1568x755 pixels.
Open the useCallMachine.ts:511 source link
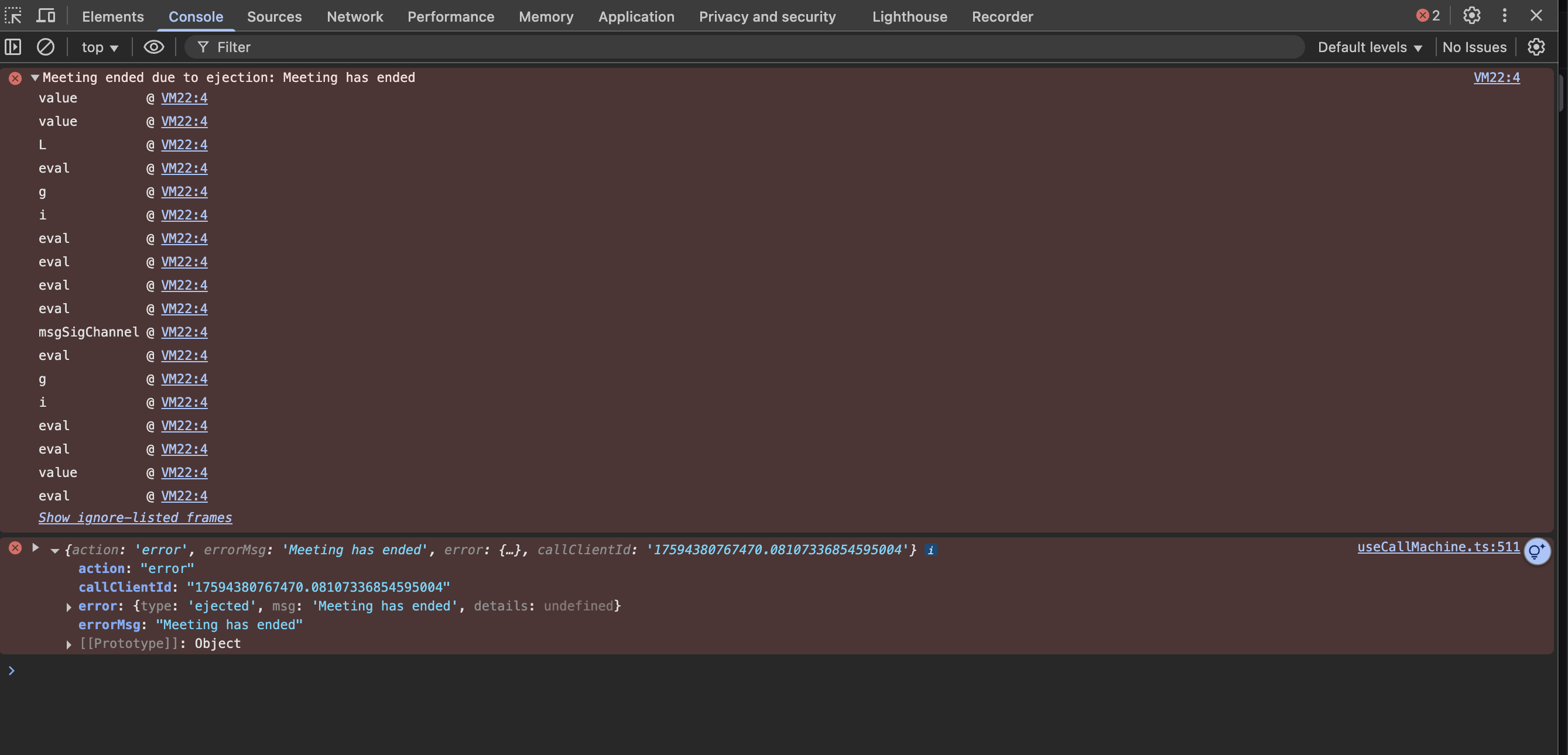point(1438,547)
